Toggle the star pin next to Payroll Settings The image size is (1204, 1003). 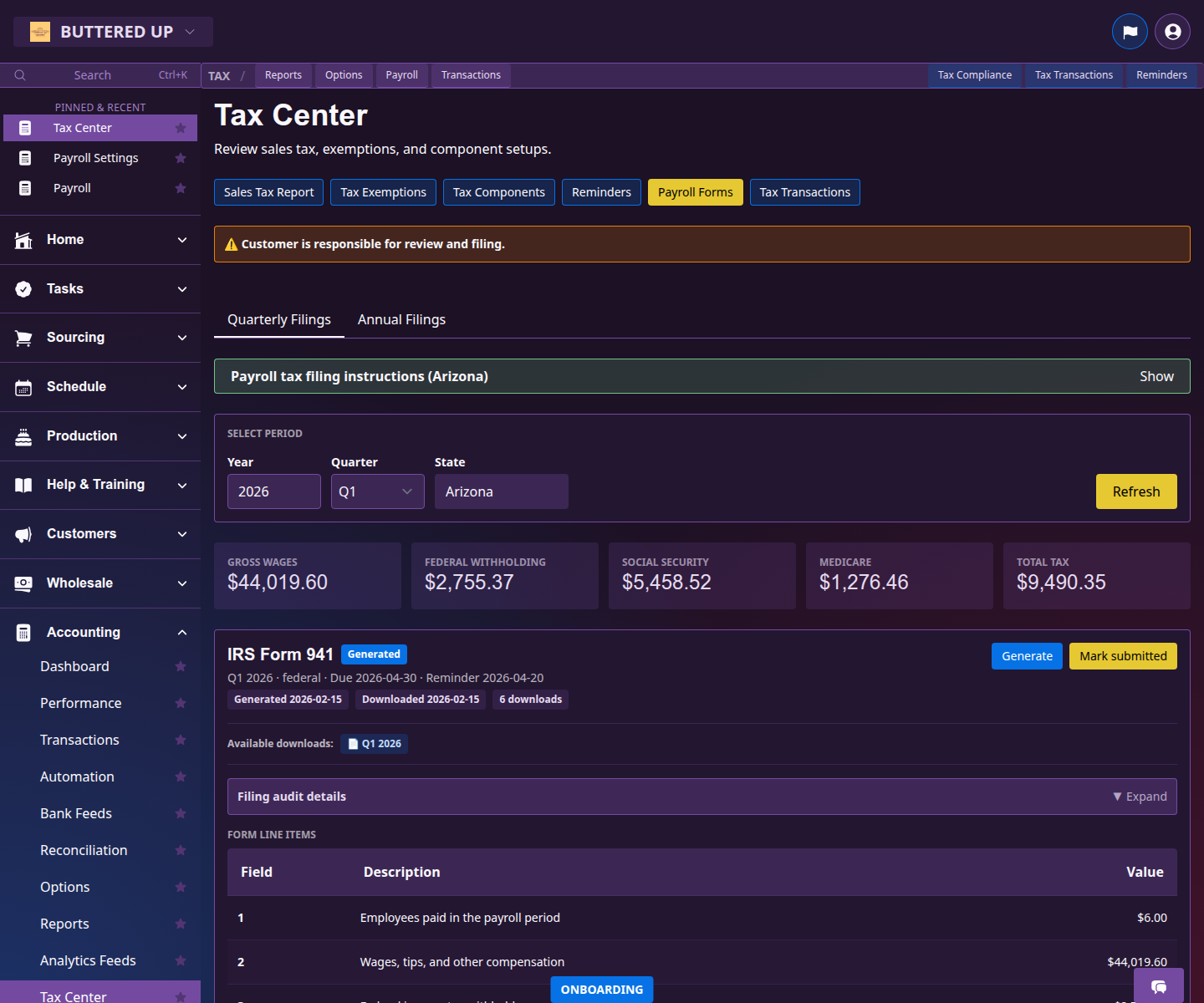tap(181, 158)
